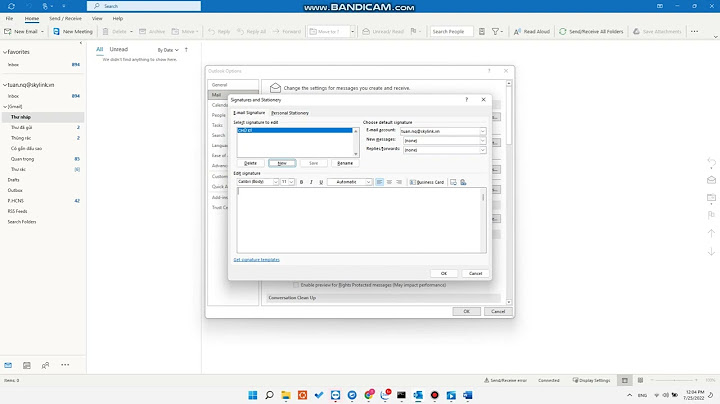Expand the Replies/forwards signature dropdown

click(483, 150)
